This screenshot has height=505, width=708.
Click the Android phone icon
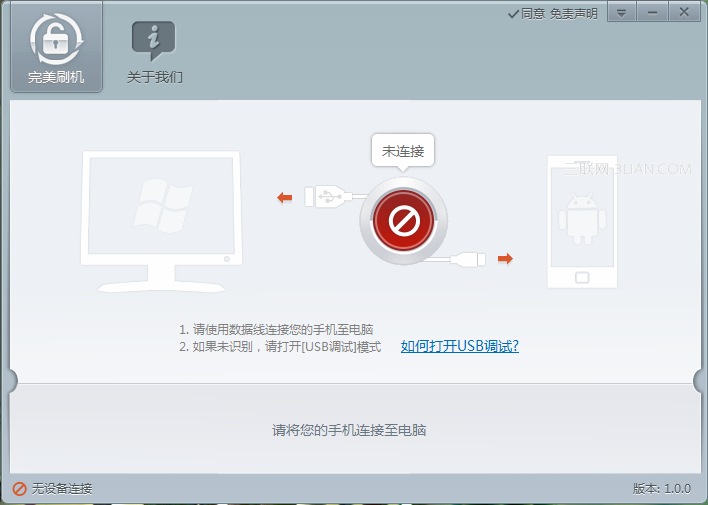click(x=582, y=222)
